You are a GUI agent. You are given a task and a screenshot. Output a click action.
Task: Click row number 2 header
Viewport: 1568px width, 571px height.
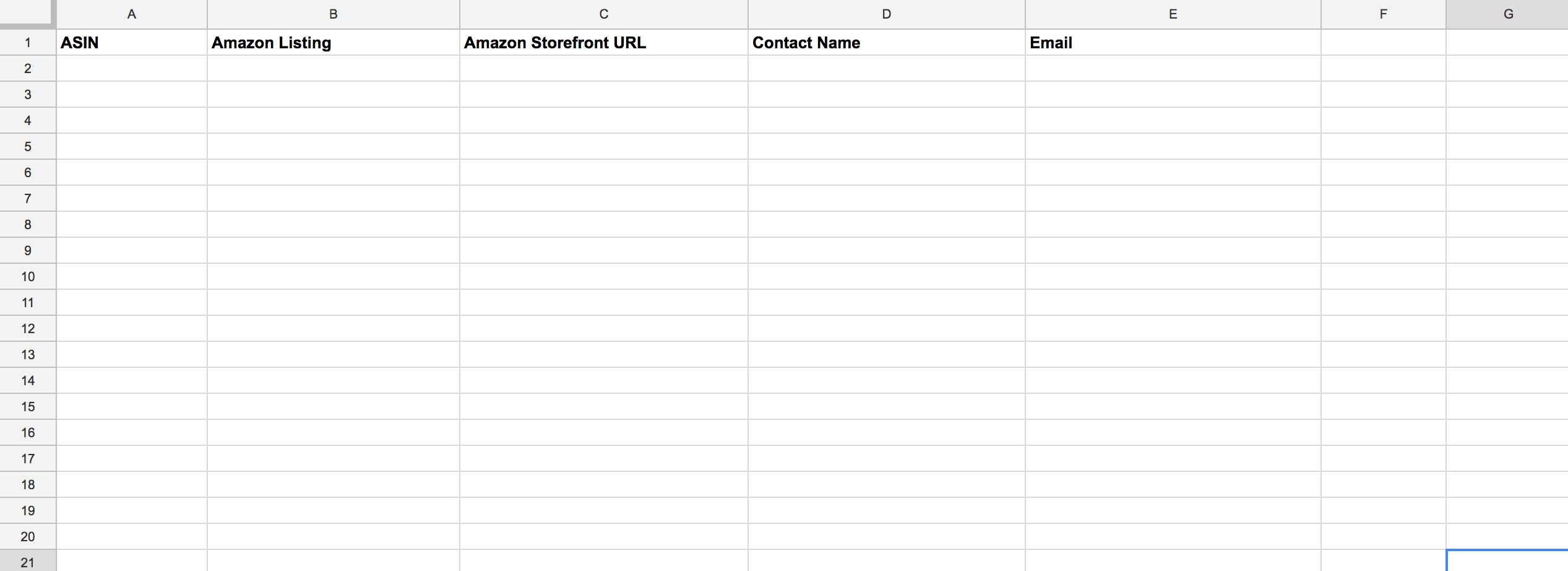[x=28, y=69]
